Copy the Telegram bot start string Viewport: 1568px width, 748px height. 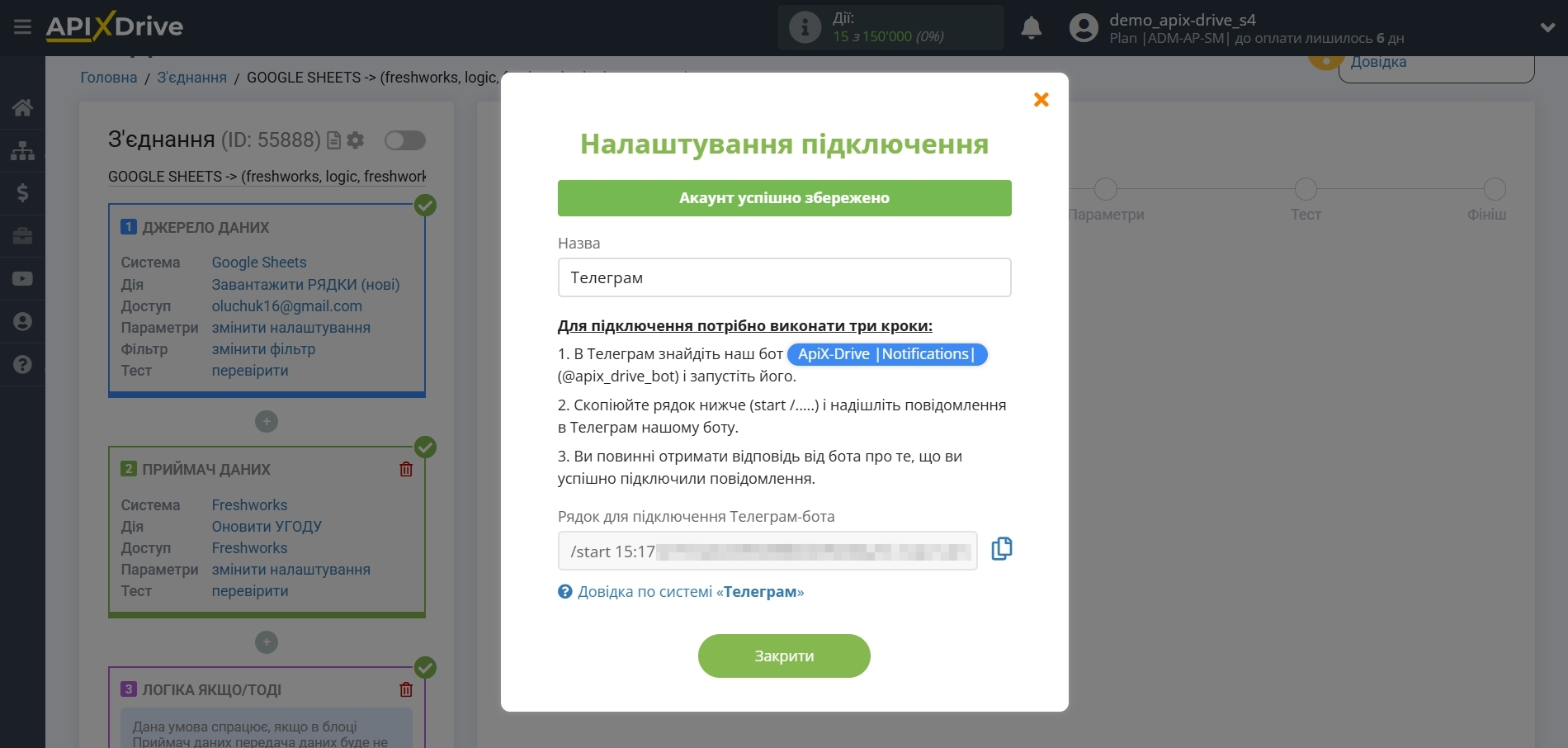point(1001,549)
